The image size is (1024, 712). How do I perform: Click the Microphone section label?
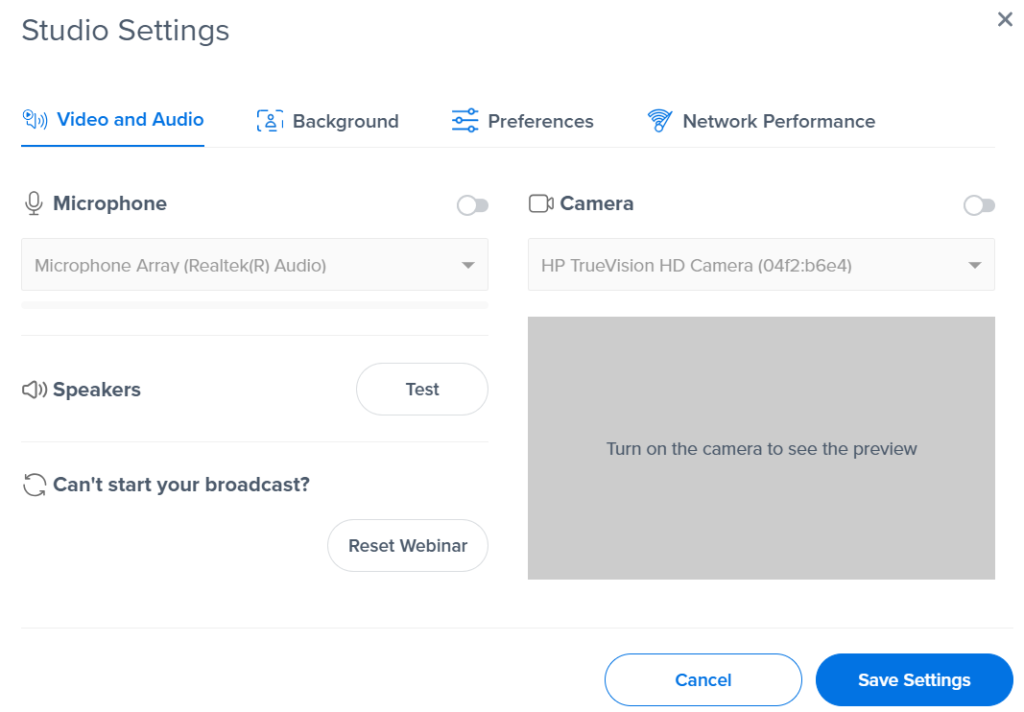[x=110, y=203]
